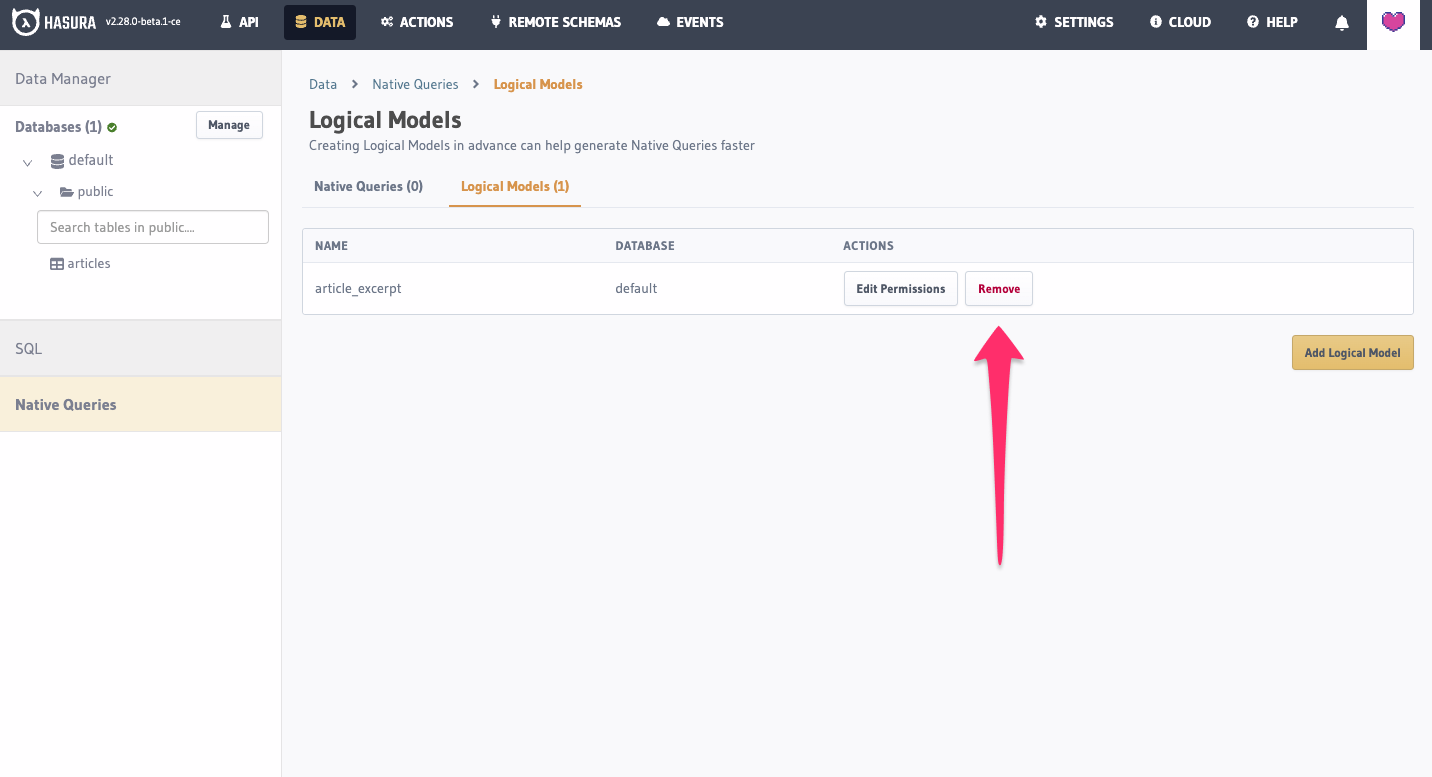Open the notifications bell icon
This screenshot has height=777, width=1432.
pos(1342,23)
